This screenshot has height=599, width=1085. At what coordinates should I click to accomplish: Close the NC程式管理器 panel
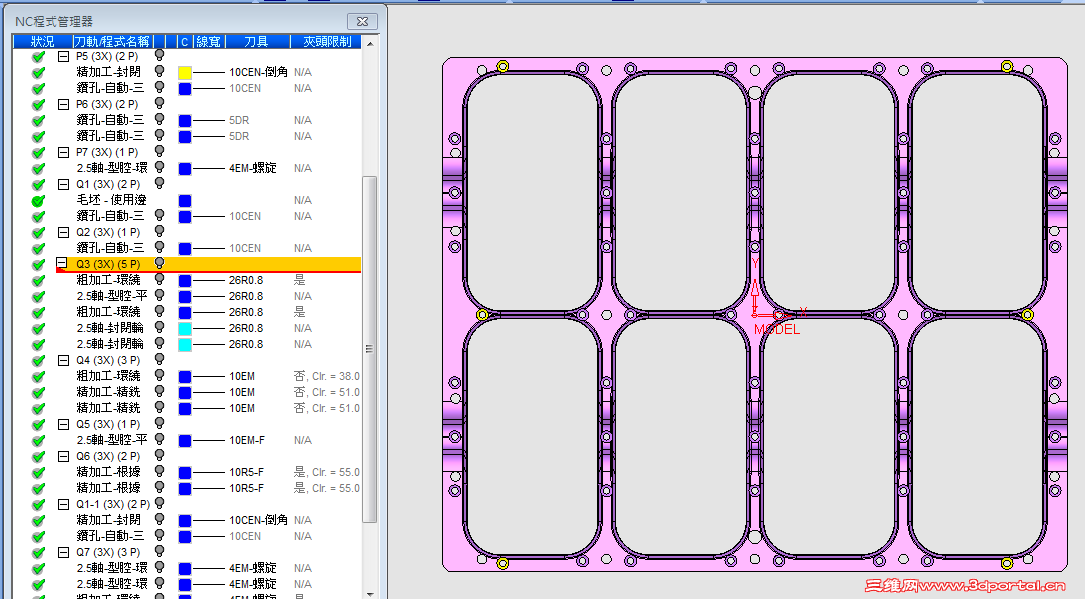(x=363, y=21)
